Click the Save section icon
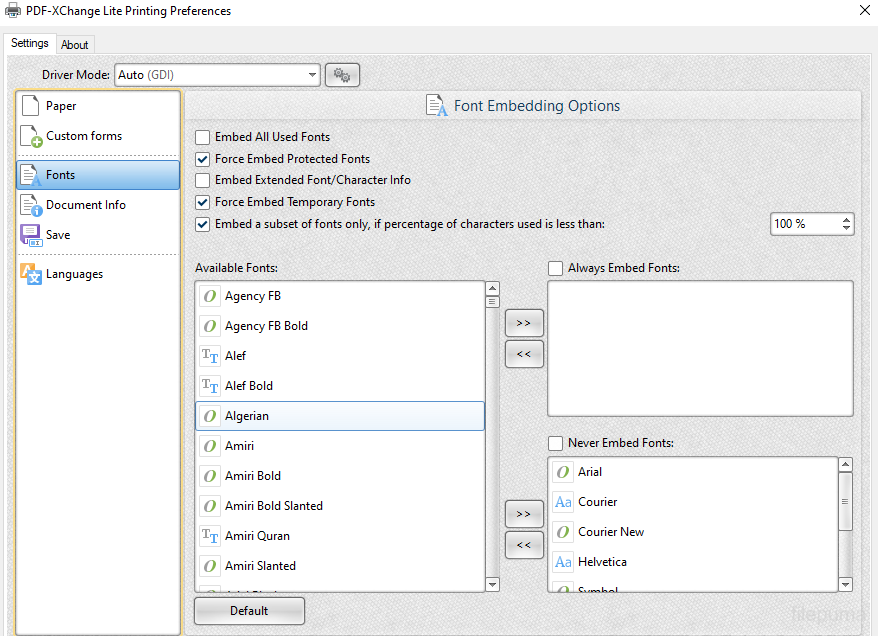878x636 pixels. [30, 235]
